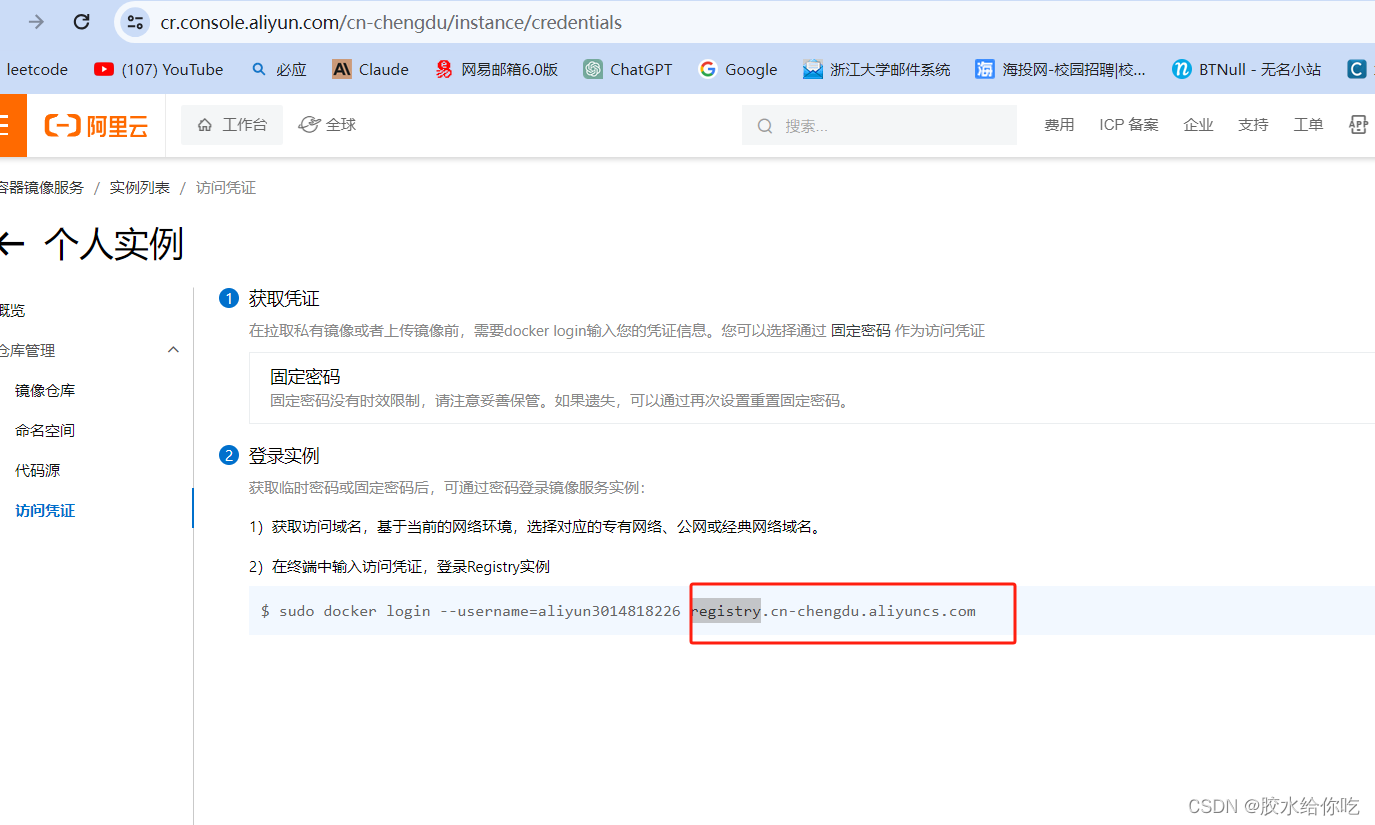This screenshot has height=825, width=1375.
Task: Click the back arrow beside 个人实例
Action: (x=11, y=243)
